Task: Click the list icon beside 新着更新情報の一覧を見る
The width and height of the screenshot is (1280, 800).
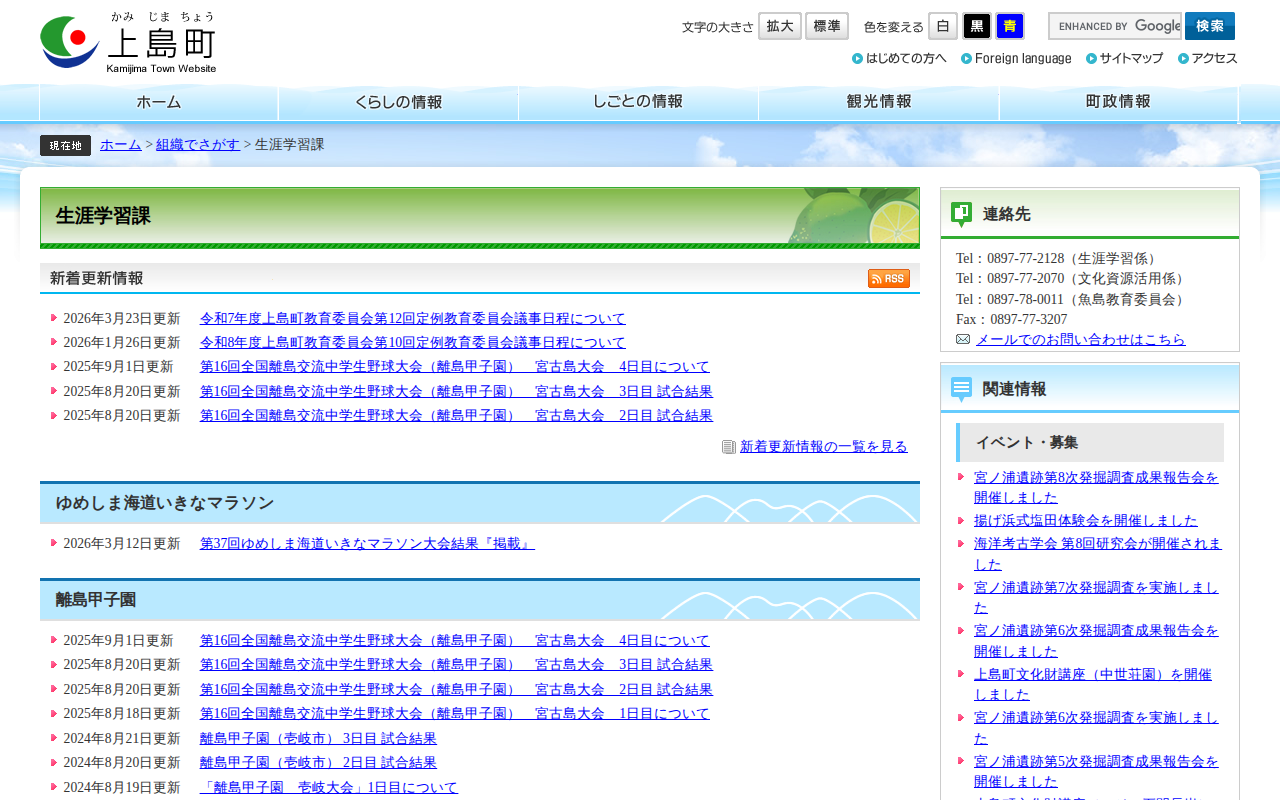Action: [729, 447]
